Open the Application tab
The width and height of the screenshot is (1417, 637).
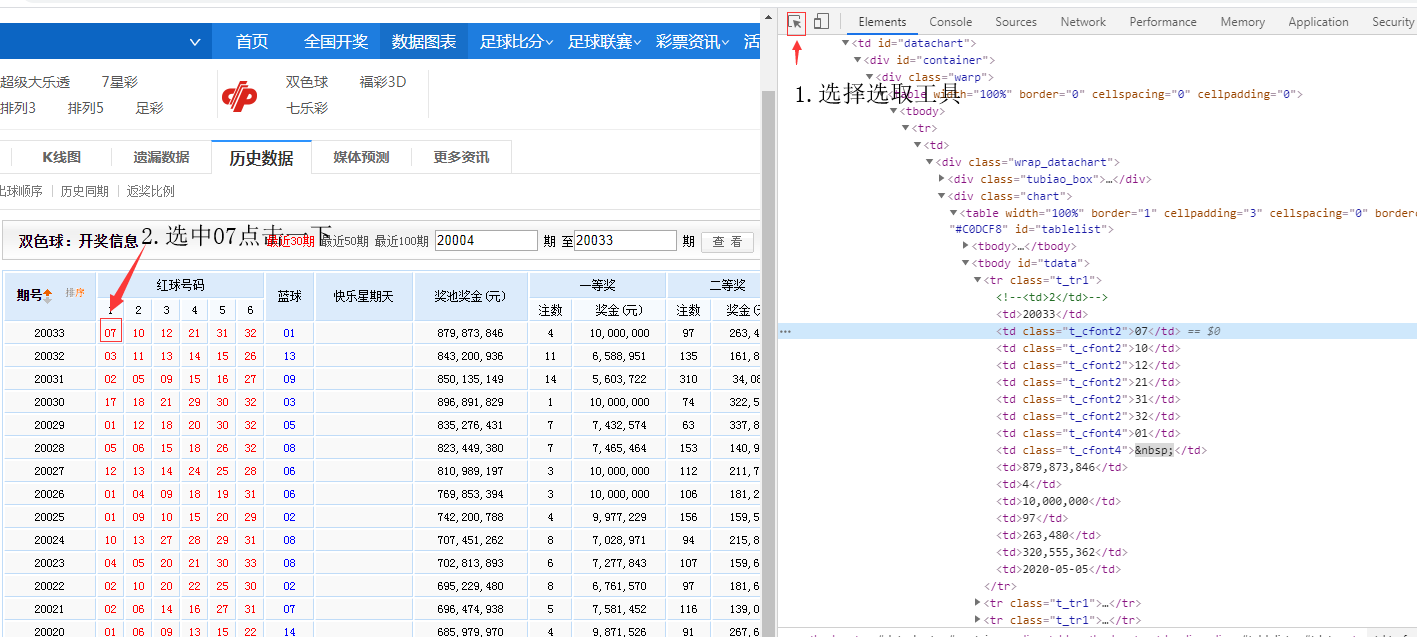coord(1318,22)
